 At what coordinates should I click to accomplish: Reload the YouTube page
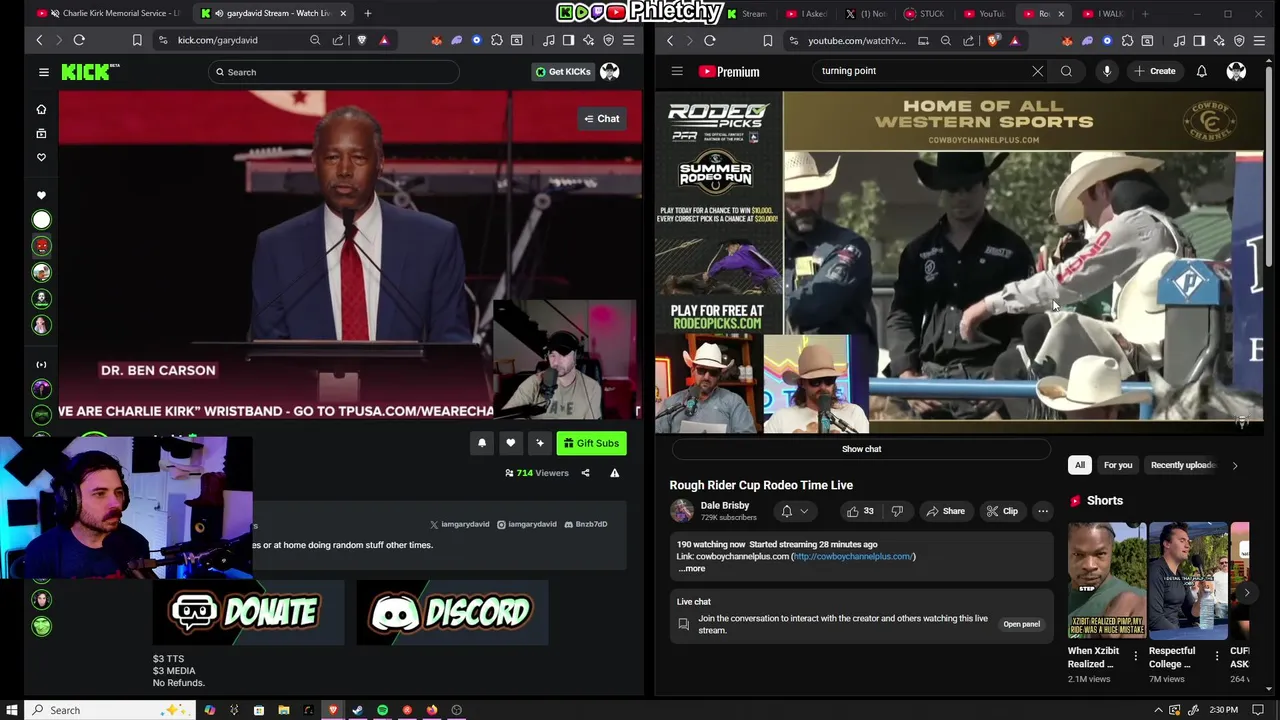click(709, 40)
